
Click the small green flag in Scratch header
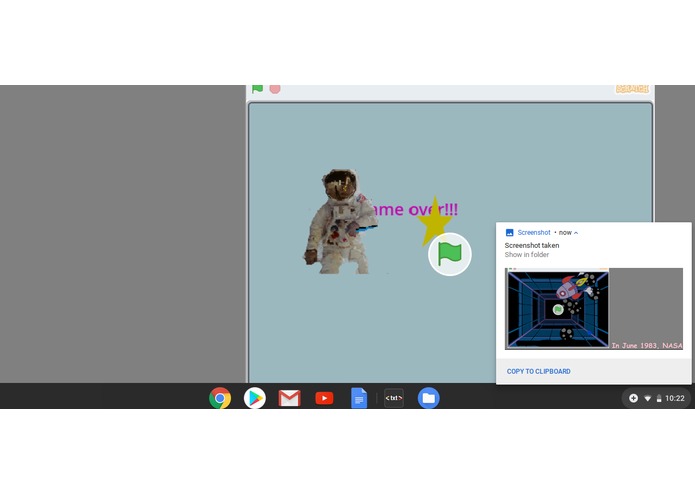[x=257, y=89]
